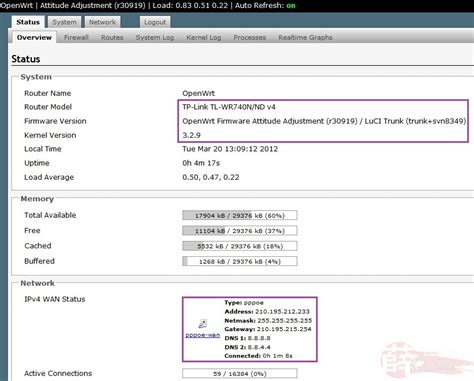Click the 'Status' page heading
Image resolution: width=474 pixels, height=381 pixels.
pyautogui.click(x=26, y=59)
